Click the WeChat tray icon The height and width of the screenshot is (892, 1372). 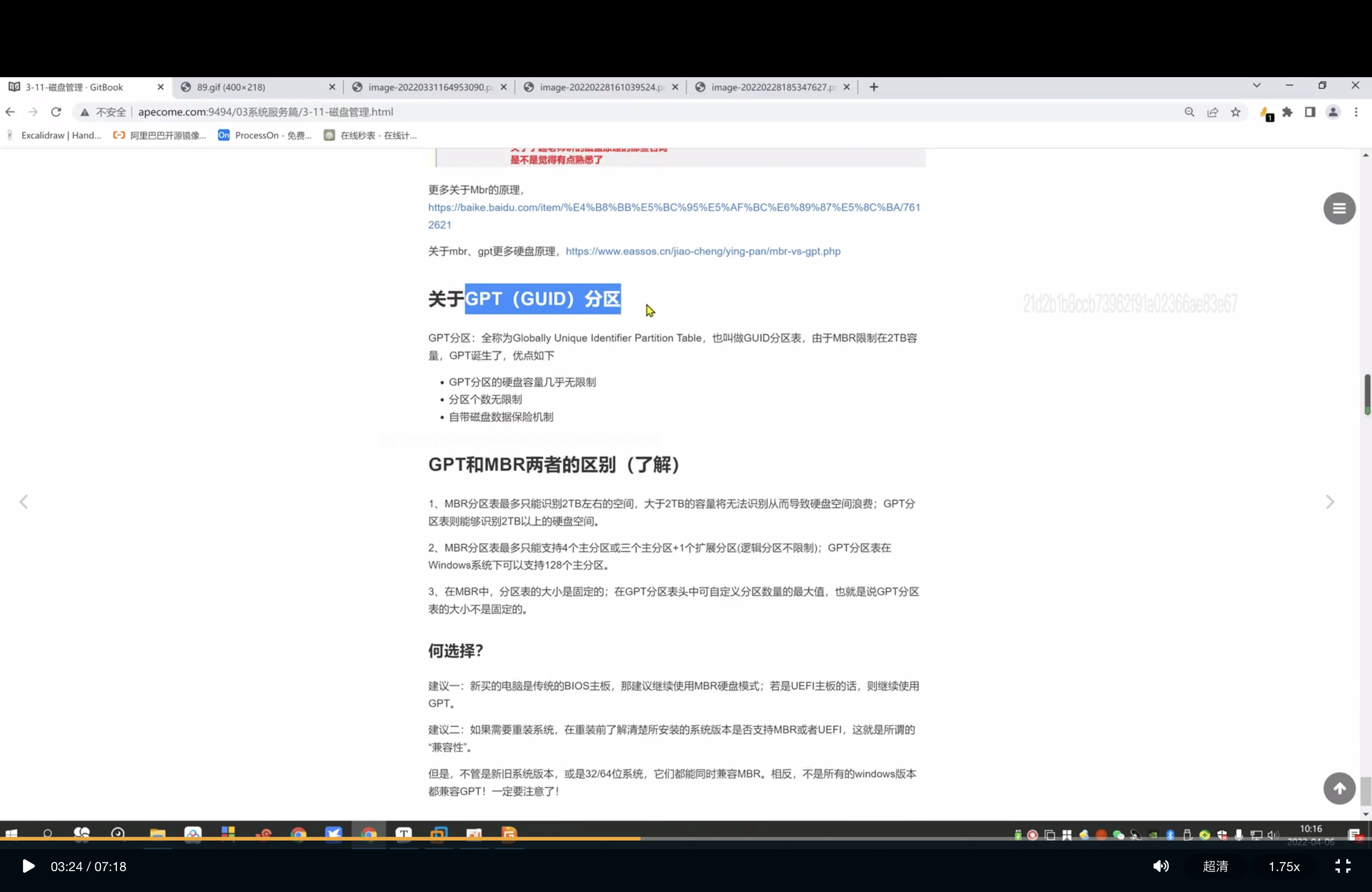pos(1119,834)
